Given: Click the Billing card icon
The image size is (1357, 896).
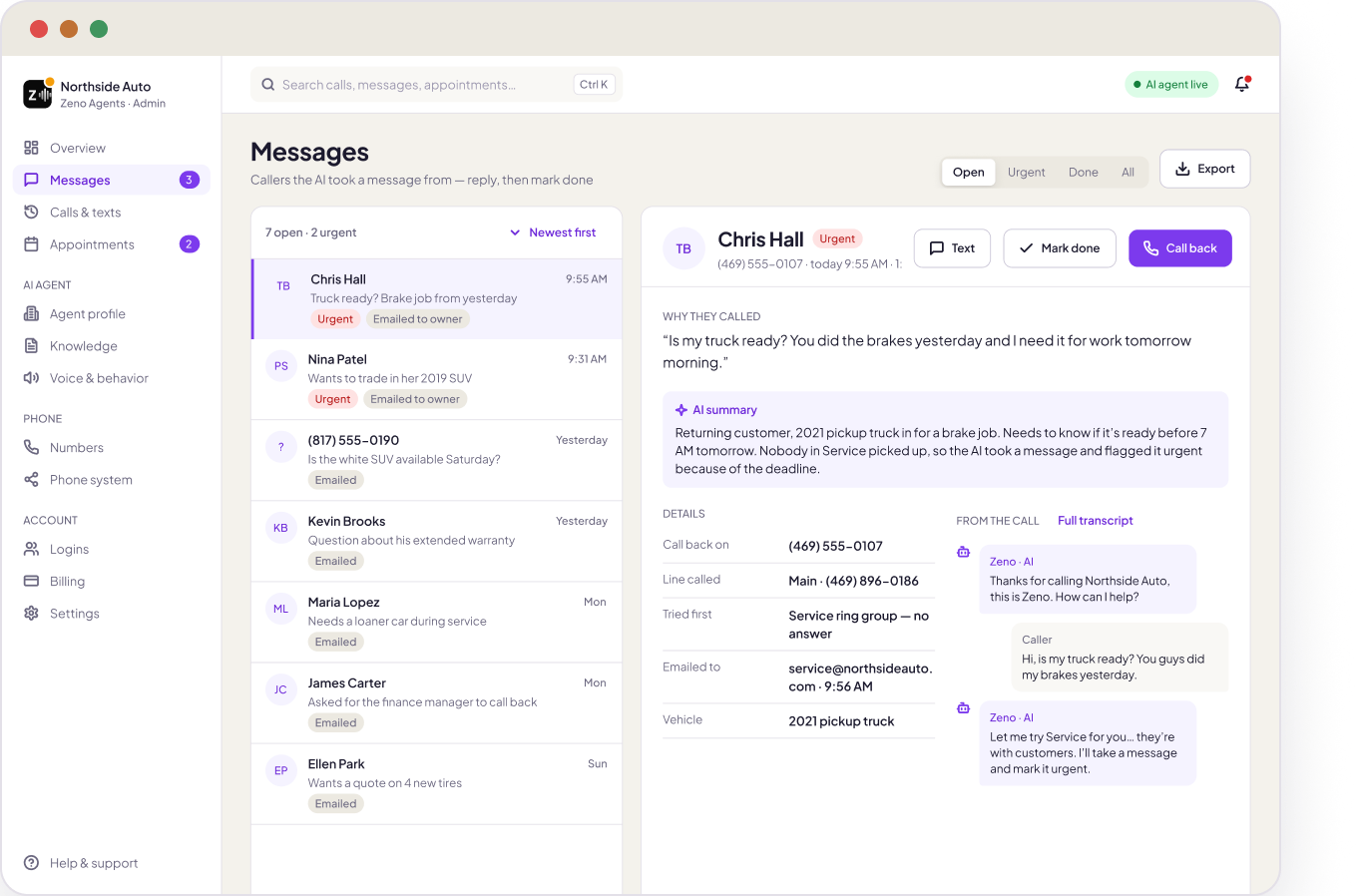Looking at the screenshot, I should 31,582.
